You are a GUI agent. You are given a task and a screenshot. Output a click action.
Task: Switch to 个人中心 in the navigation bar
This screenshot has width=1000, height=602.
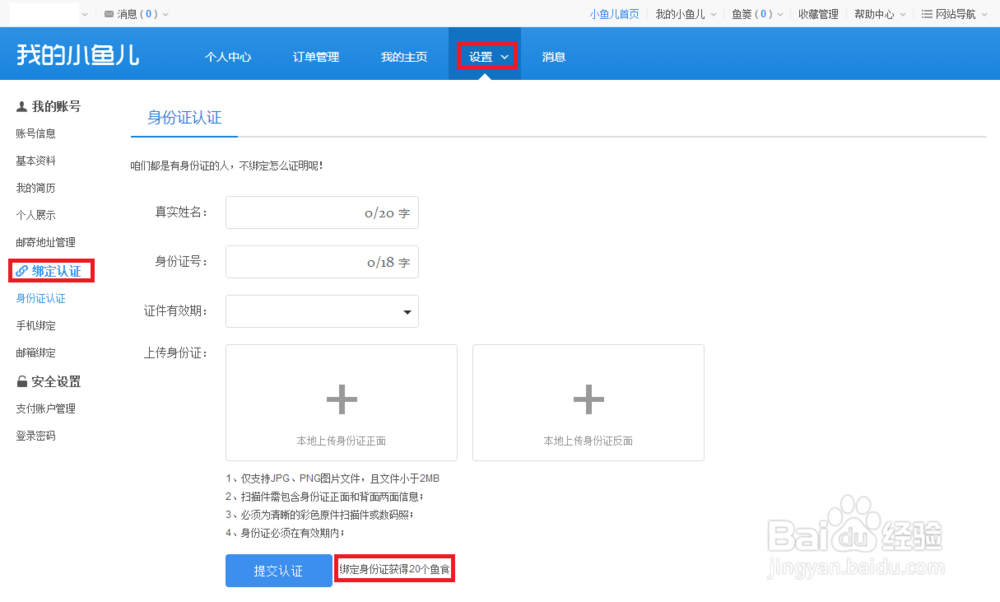228,57
